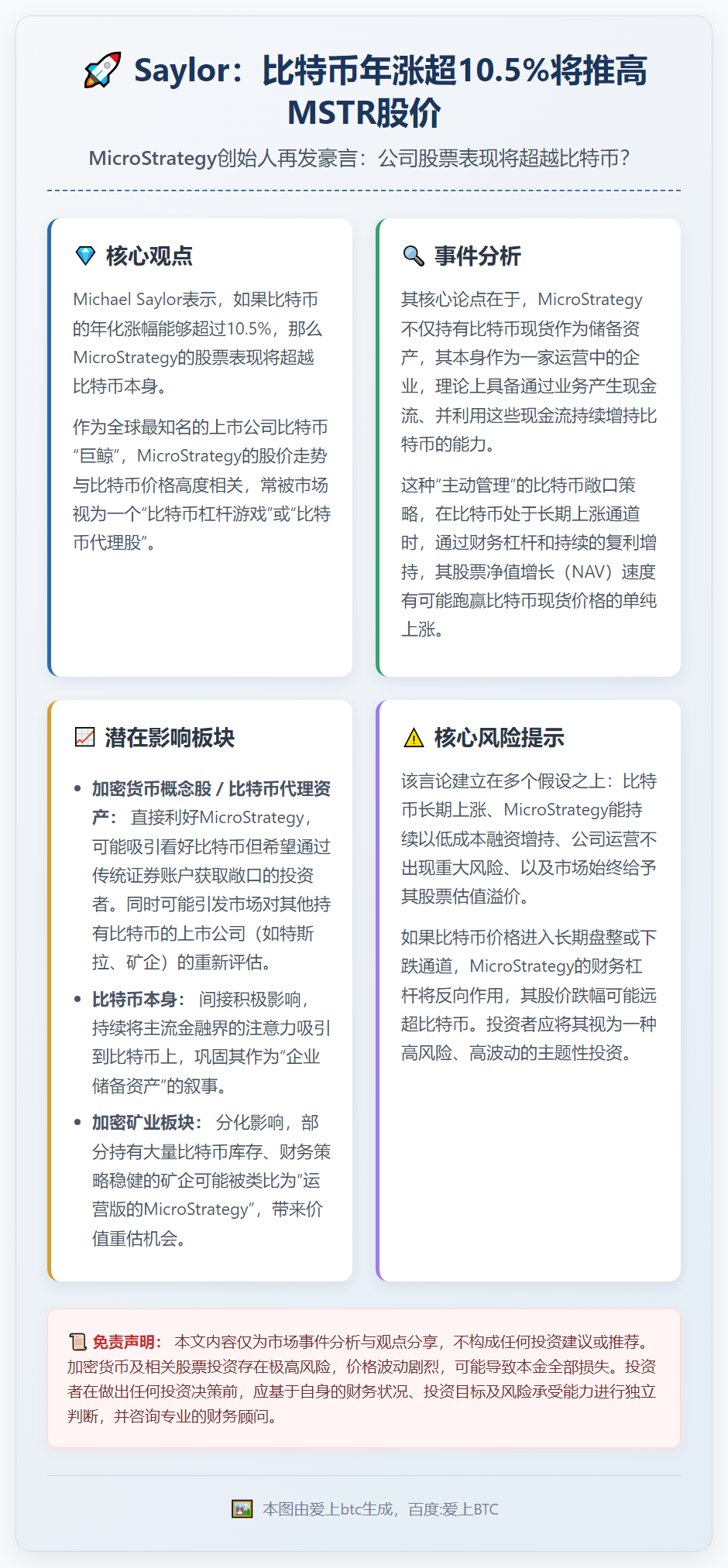Click paragraph starting 该言论建立在多个假设之上
This screenshot has width=728, height=1568.
tap(529, 839)
